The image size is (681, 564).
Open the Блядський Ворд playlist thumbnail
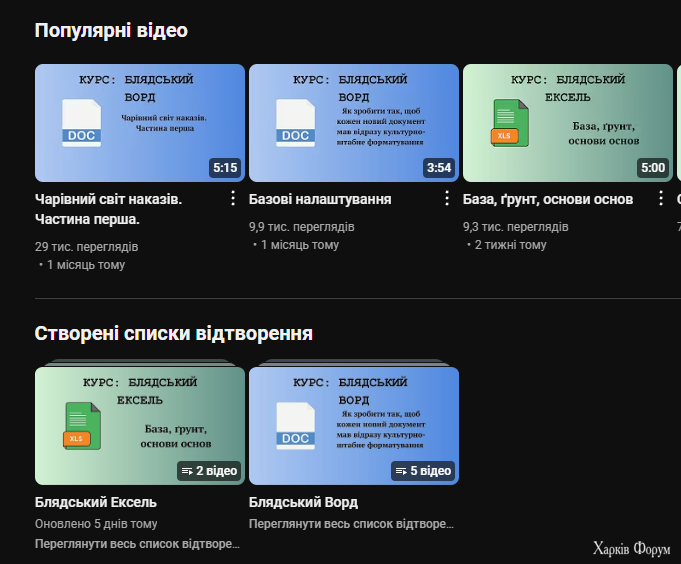[354, 425]
